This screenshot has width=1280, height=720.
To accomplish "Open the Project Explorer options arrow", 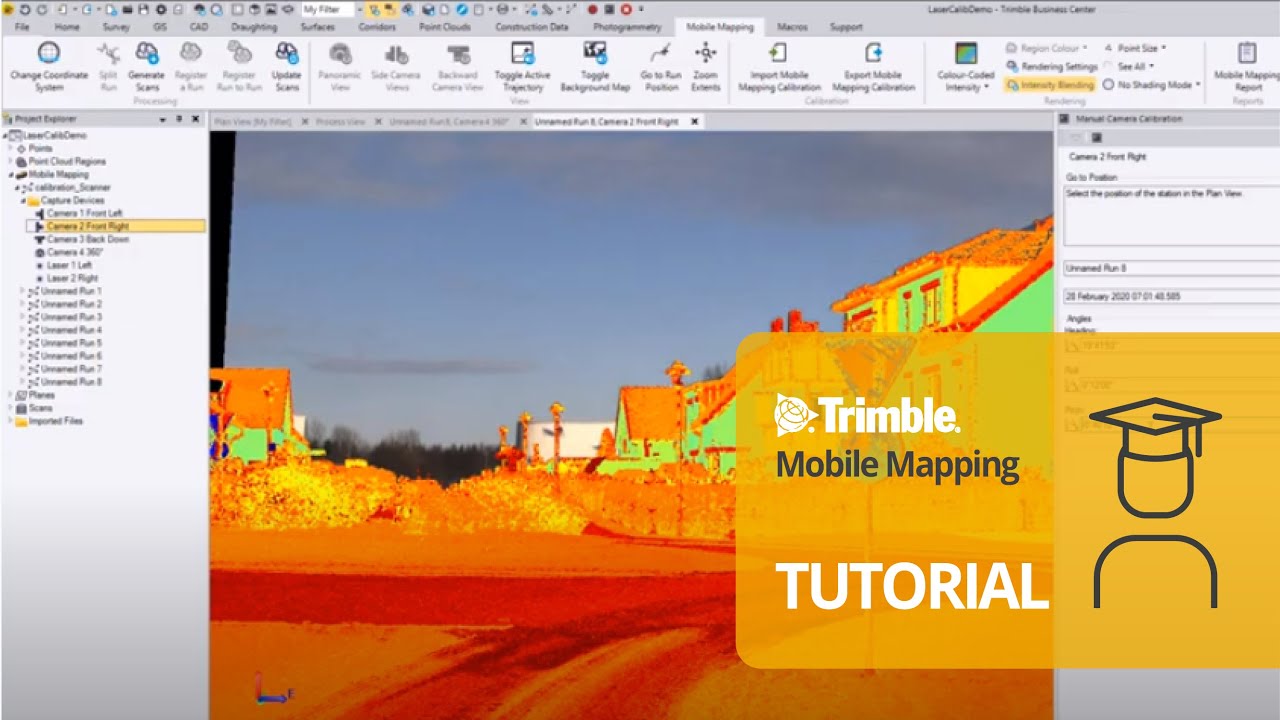I will click(x=162, y=119).
